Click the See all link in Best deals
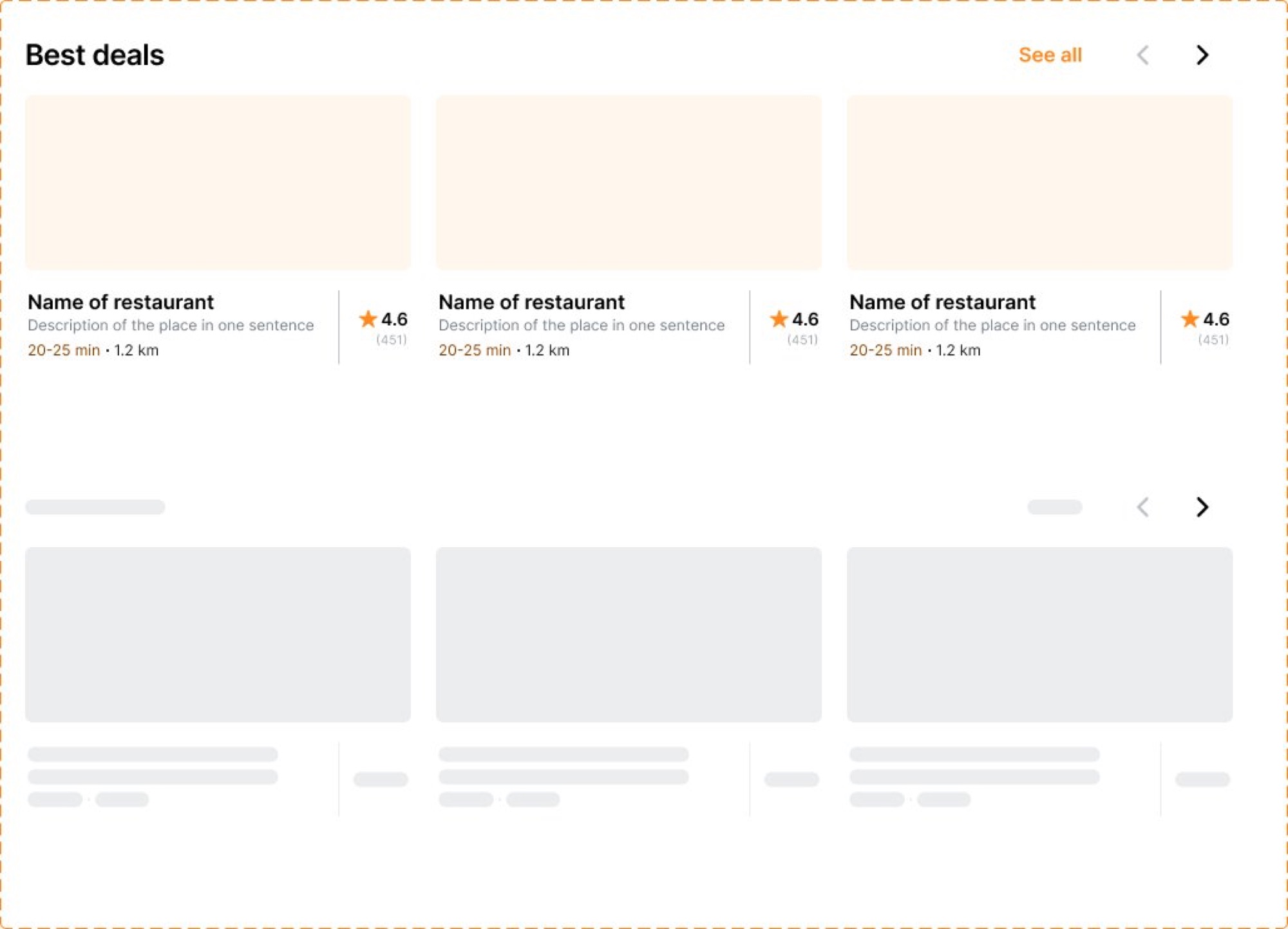Image resolution: width=1288 pixels, height=929 pixels. click(x=1050, y=55)
